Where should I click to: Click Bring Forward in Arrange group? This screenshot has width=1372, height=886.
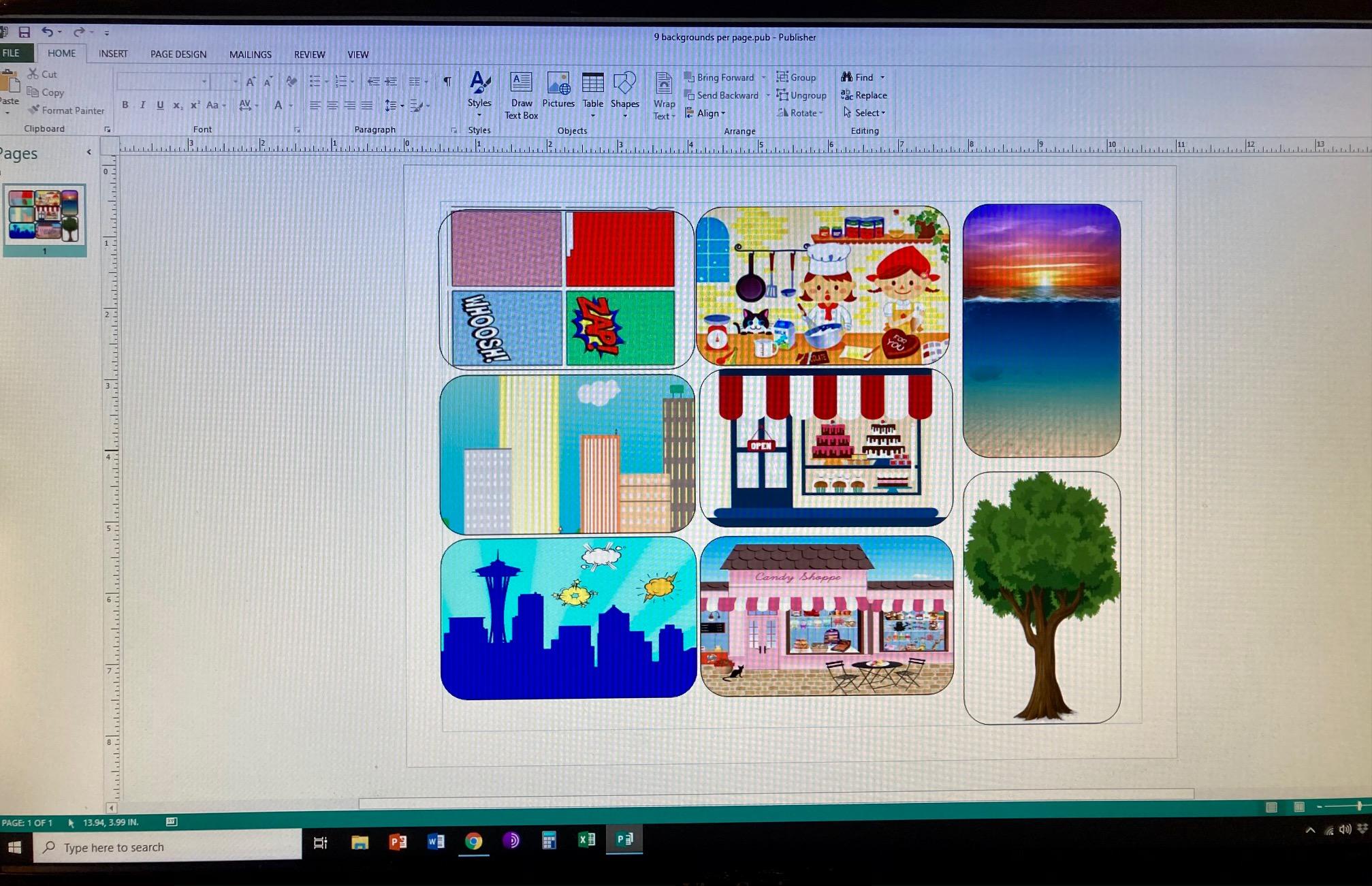(x=720, y=77)
